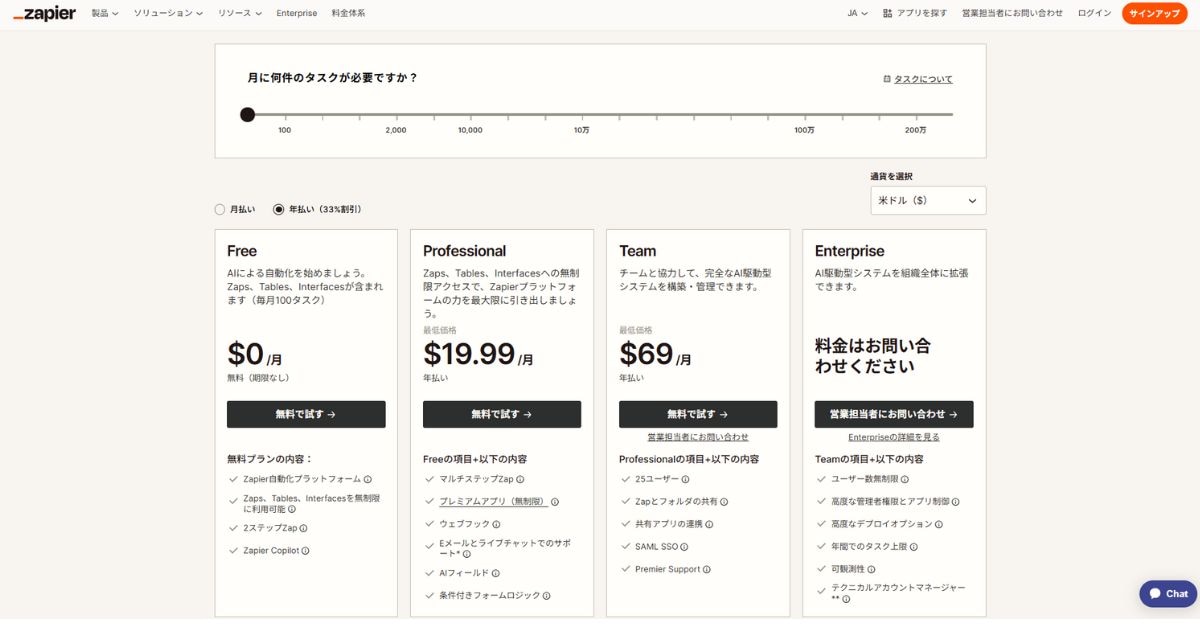This screenshot has width=1200, height=630.
Task: Click info icon beside Premier Support
Action: pos(706,570)
